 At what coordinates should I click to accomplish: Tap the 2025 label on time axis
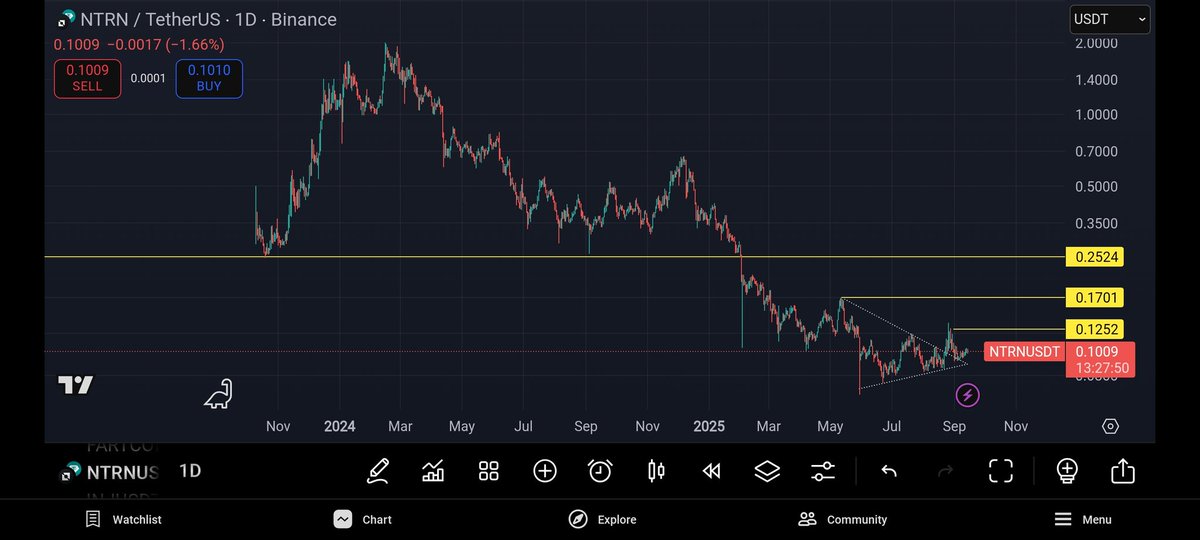point(709,426)
